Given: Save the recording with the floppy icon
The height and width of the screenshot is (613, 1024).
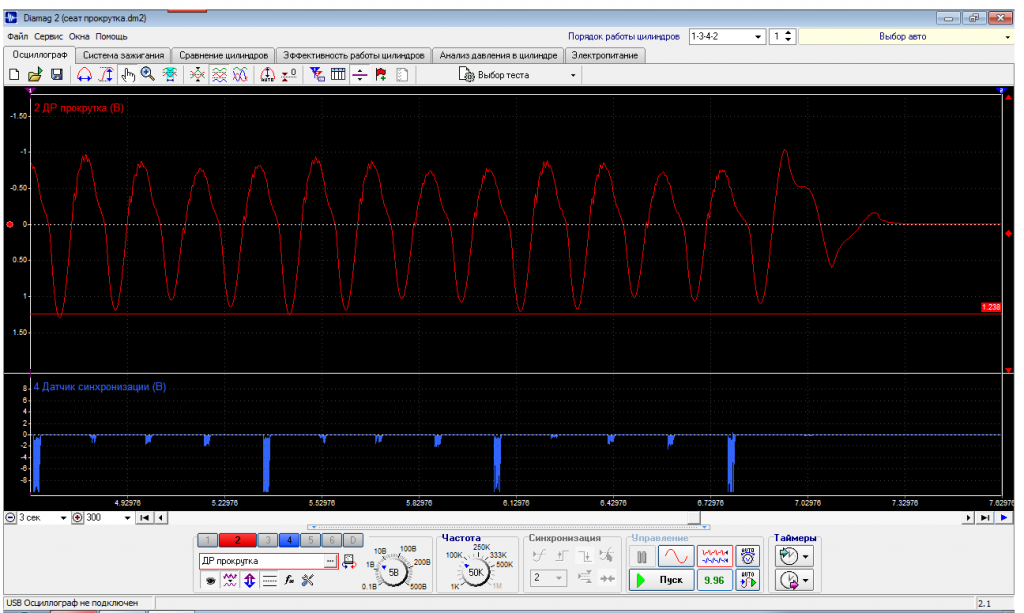Looking at the screenshot, I should point(57,75).
